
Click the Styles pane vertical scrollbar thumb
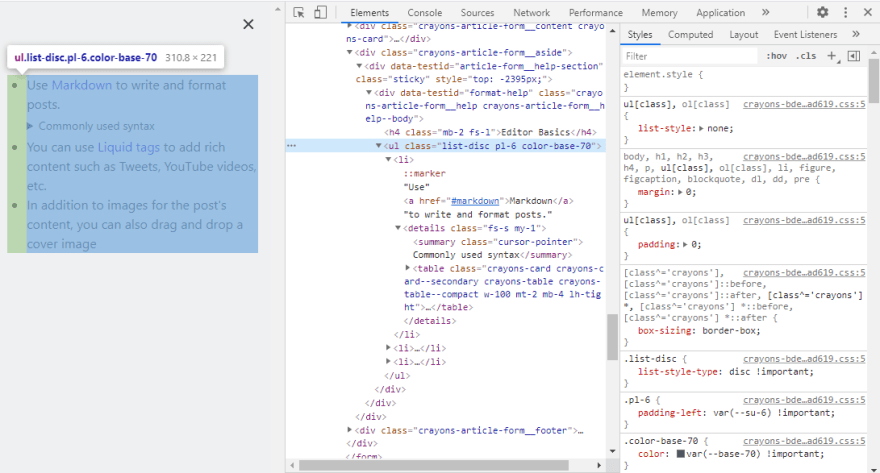[x=873, y=79]
